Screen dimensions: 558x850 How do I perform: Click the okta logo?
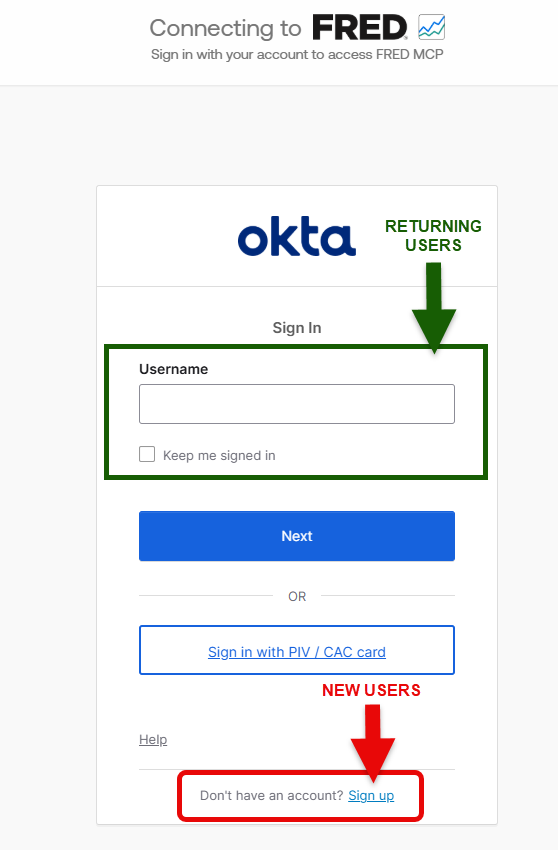pyautogui.click(x=297, y=236)
